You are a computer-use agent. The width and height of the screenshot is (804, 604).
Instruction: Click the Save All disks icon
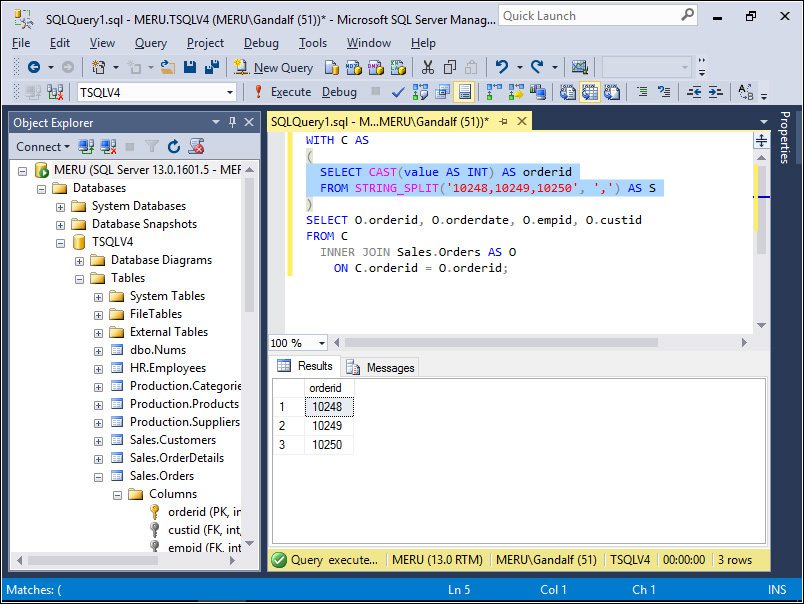pyautogui.click(x=212, y=67)
